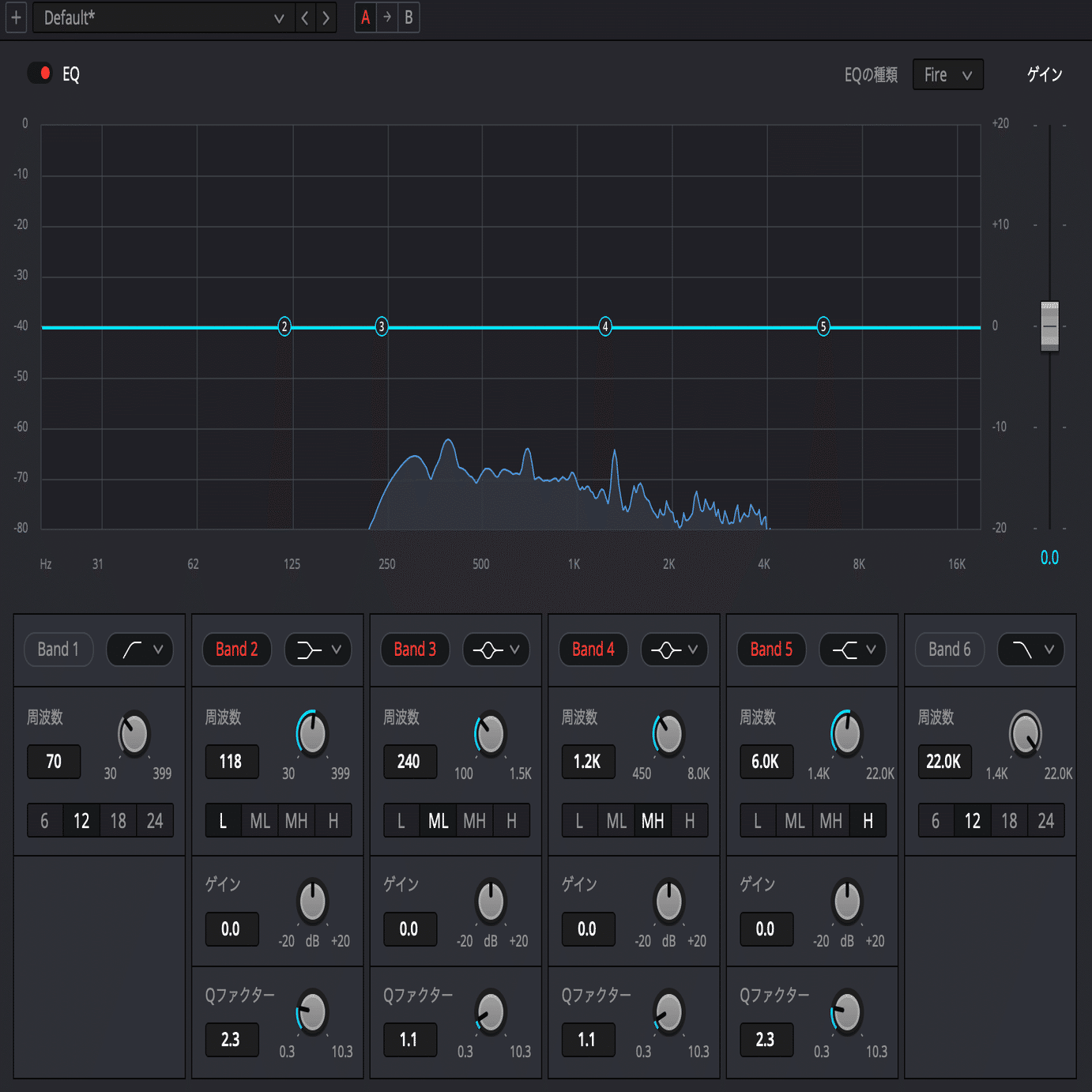The image size is (1092, 1092).
Task: Copy A to B with the arrow button
Action: 387,17
